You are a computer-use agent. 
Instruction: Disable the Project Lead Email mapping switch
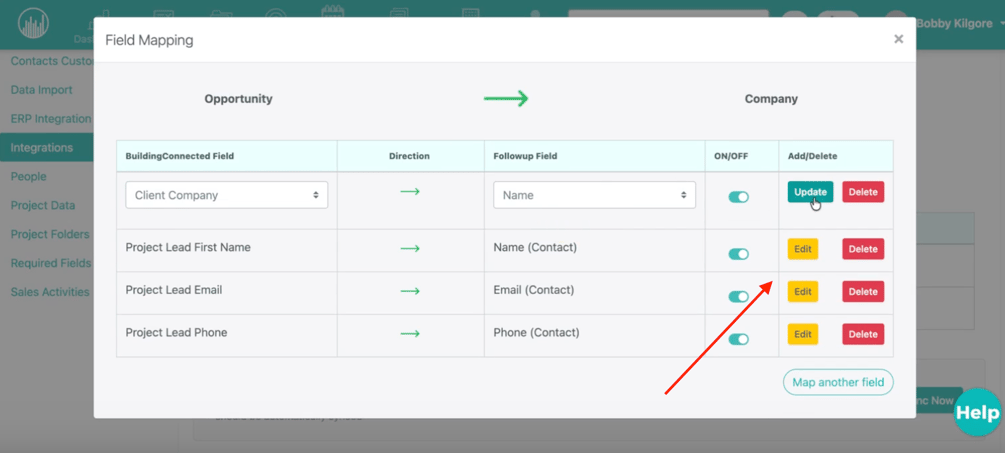point(738,297)
